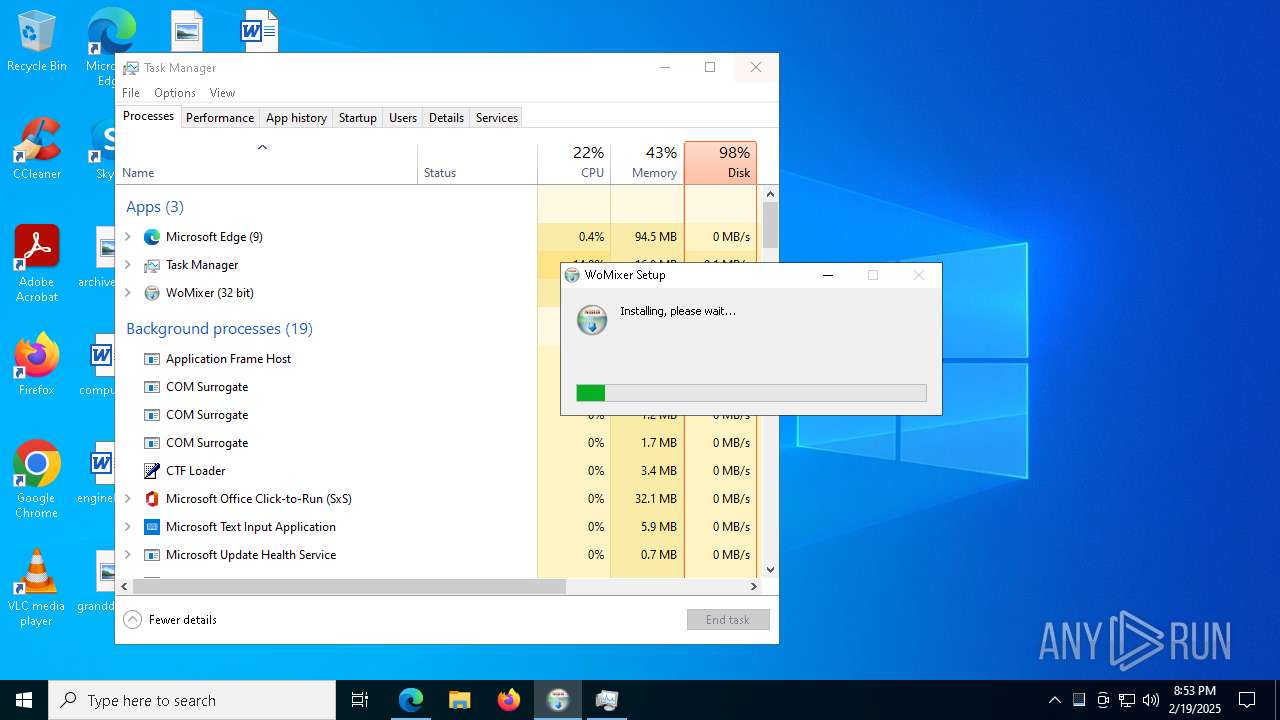
Task: Open Adobe Acrobat desktop shortcut
Action: click(x=37, y=264)
